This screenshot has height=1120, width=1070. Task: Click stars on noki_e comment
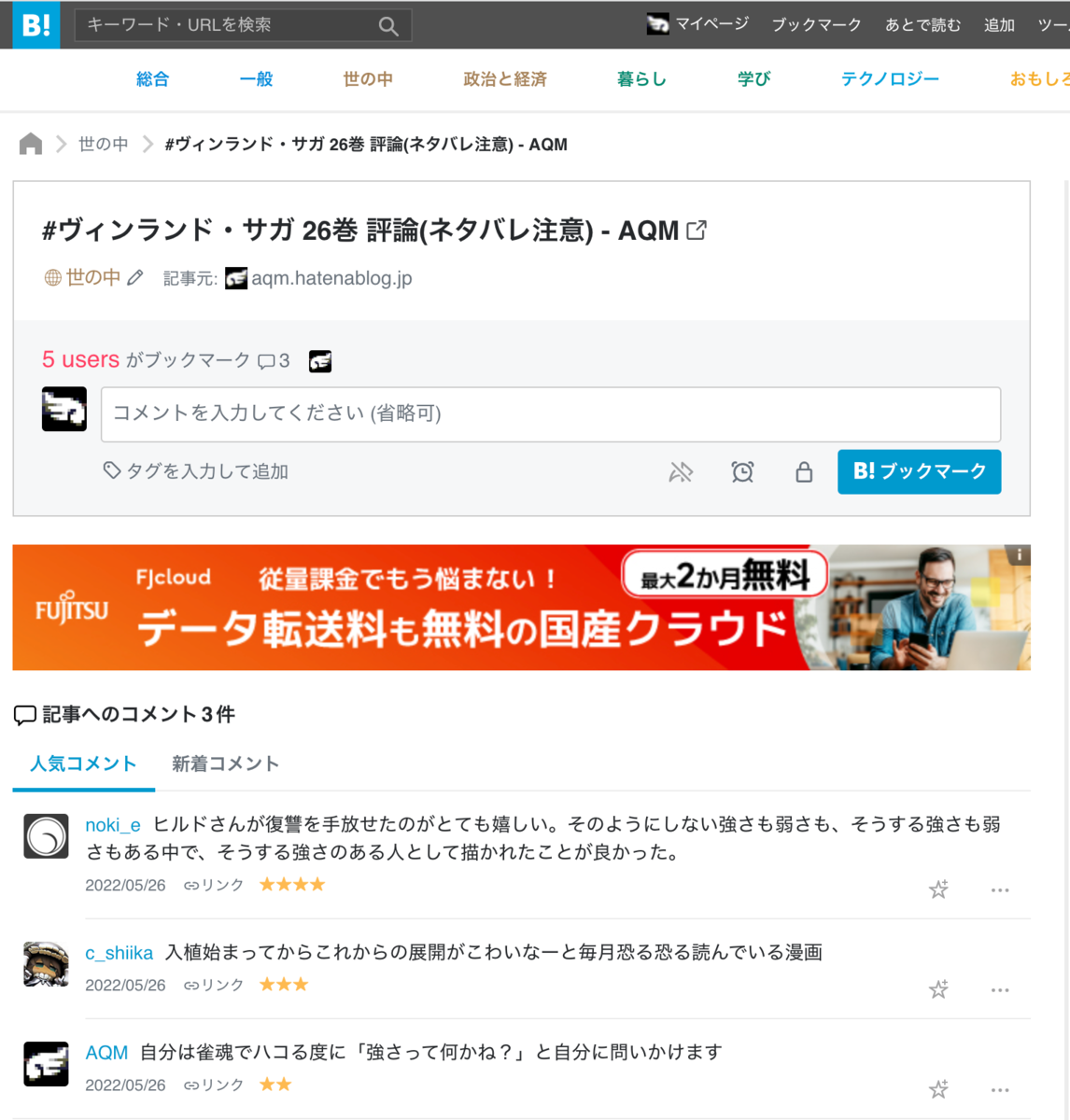[x=292, y=884]
